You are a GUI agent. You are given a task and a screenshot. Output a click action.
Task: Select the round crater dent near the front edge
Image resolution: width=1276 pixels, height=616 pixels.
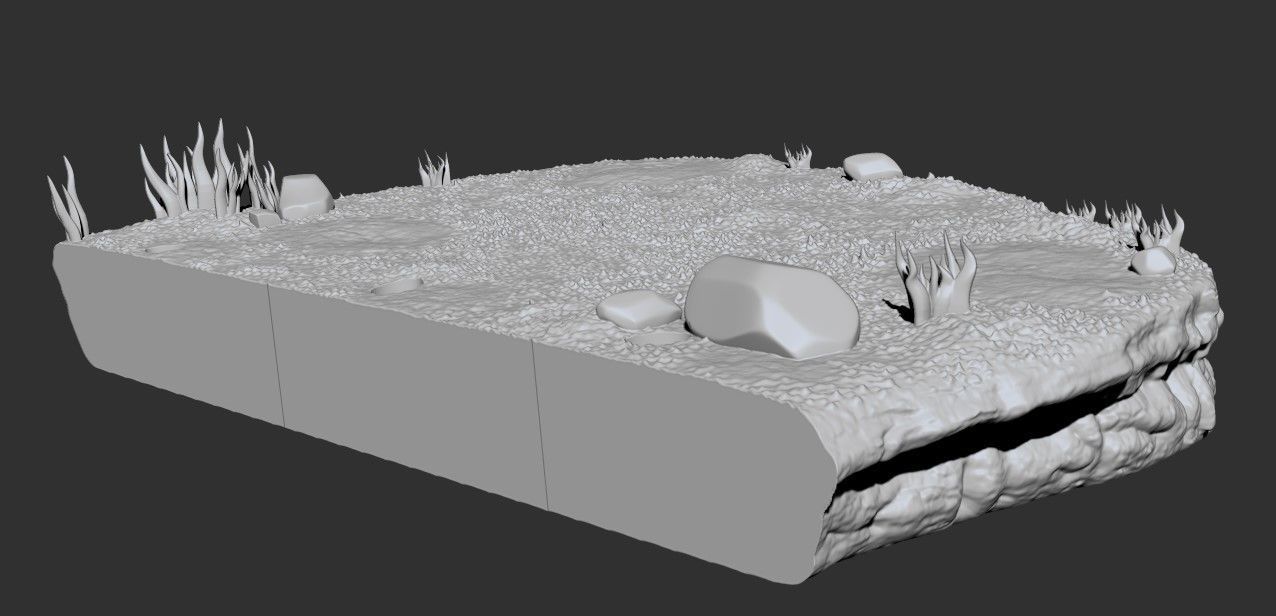(398, 287)
